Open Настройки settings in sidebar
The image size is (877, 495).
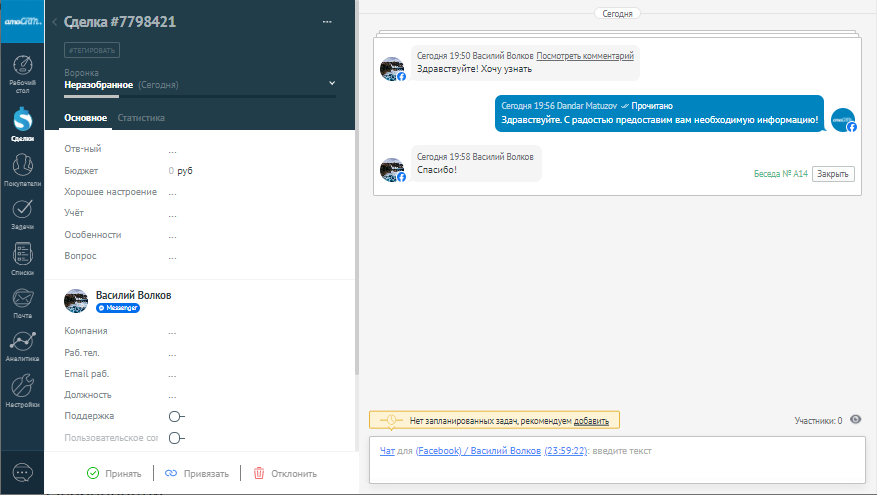(x=22, y=390)
